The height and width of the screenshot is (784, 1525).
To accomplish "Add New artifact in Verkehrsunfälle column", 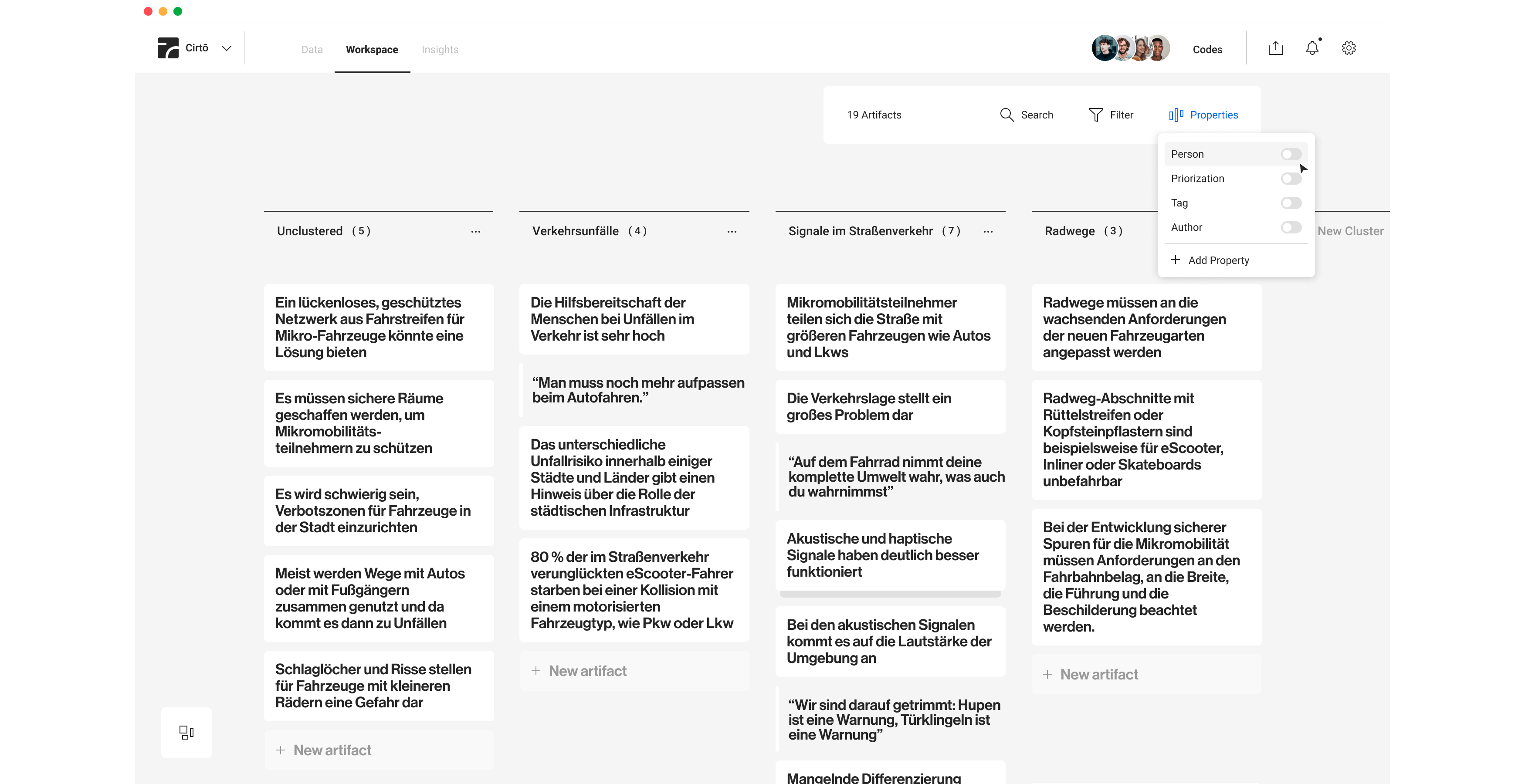I will coord(634,671).
